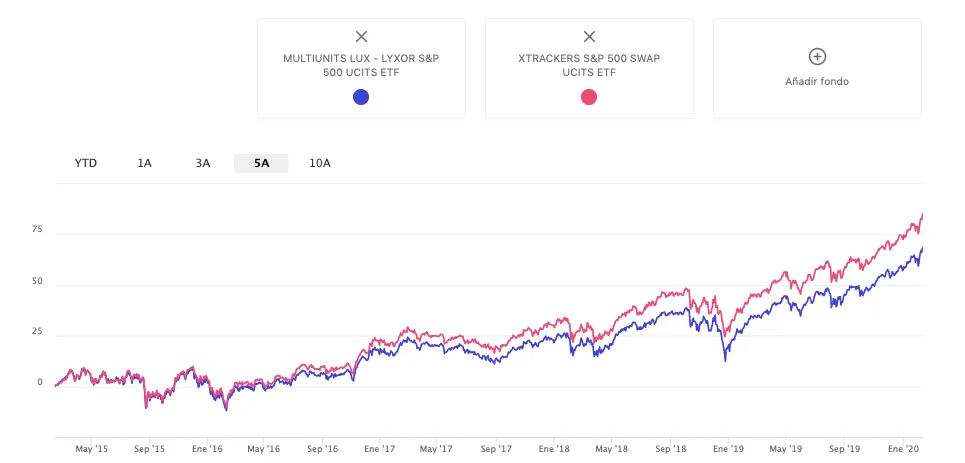Switch chart to the 10A range

(320, 163)
